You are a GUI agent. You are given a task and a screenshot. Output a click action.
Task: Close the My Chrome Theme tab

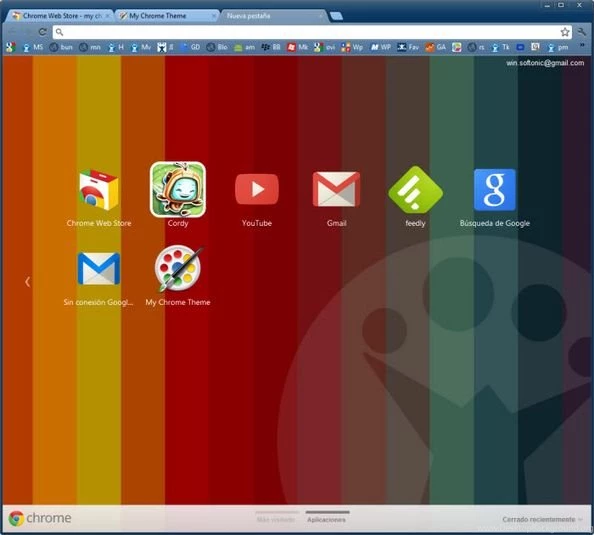pyautogui.click(x=213, y=16)
